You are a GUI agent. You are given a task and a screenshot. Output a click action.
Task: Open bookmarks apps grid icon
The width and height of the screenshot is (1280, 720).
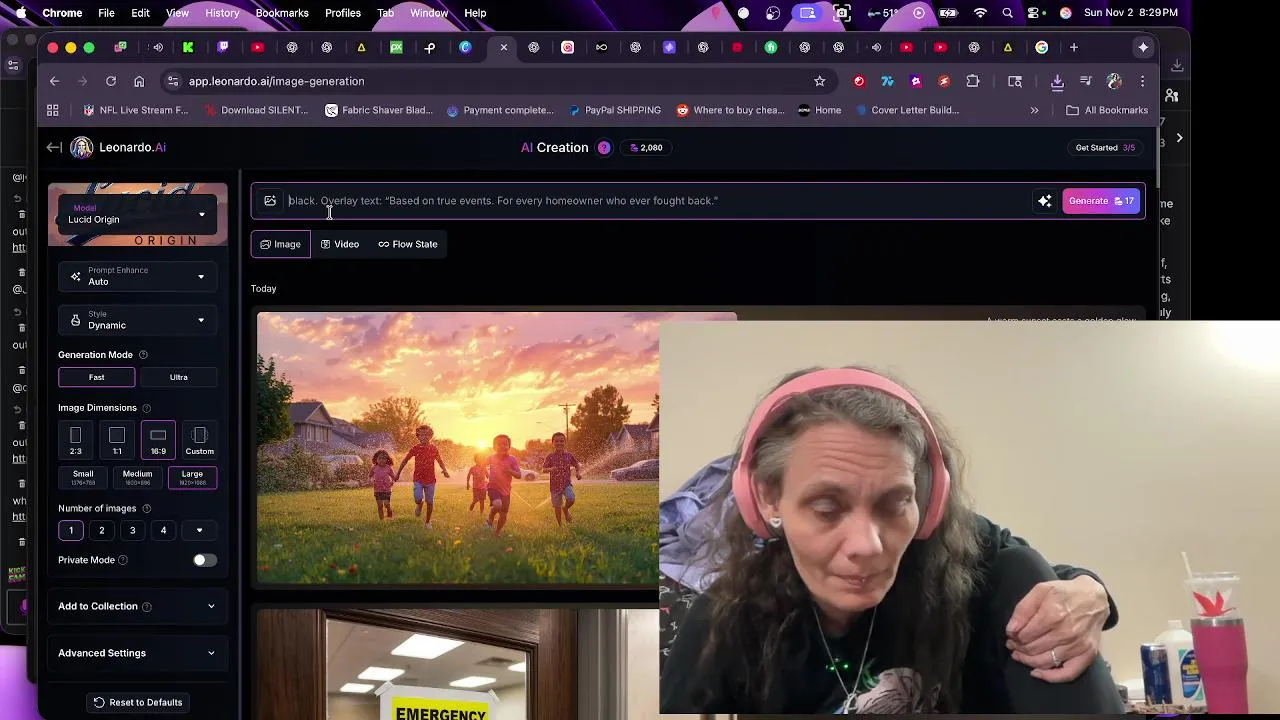pyautogui.click(x=53, y=110)
